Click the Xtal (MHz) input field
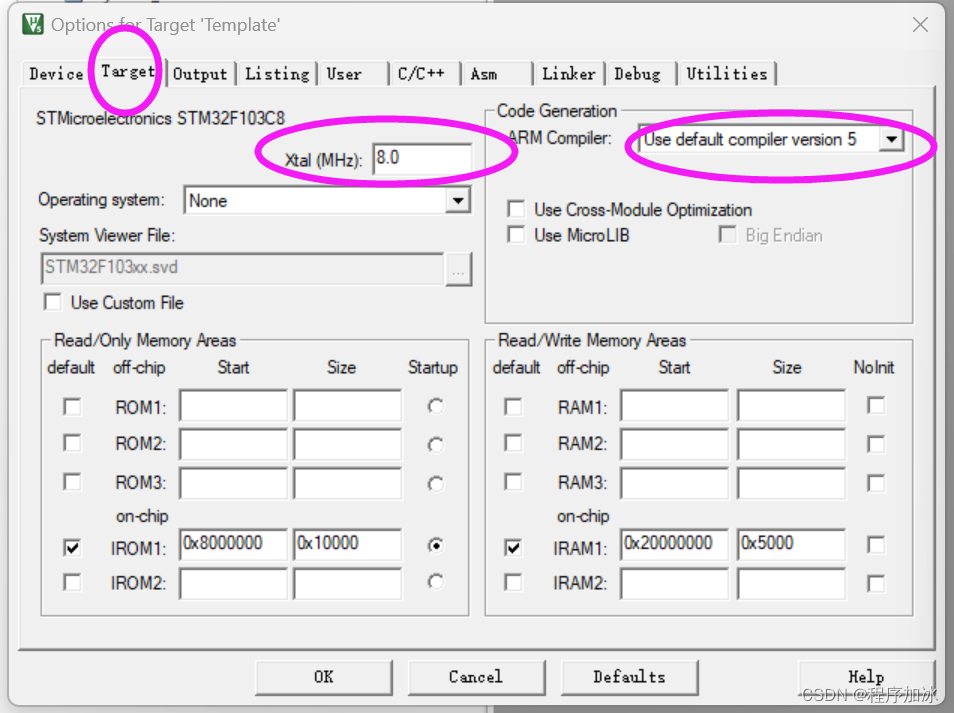The height and width of the screenshot is (713, 954). coord(422,159)
